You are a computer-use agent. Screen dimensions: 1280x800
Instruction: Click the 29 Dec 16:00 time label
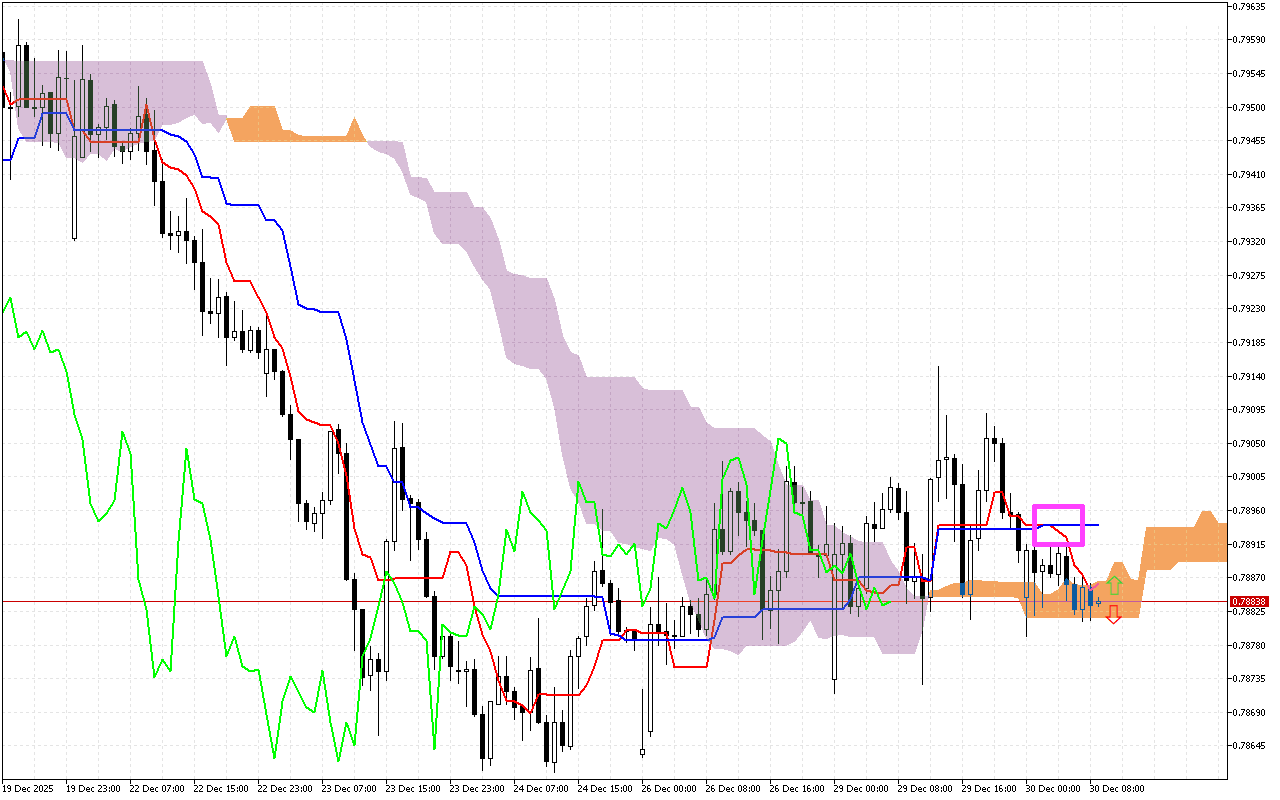point(990,789)
